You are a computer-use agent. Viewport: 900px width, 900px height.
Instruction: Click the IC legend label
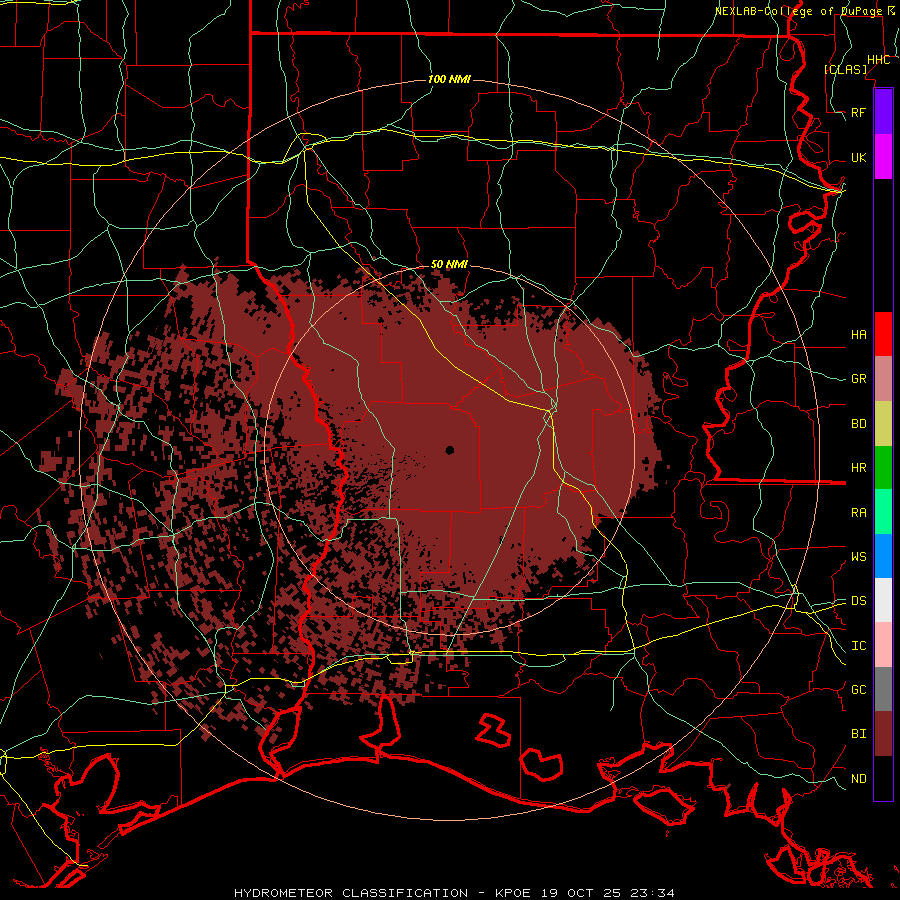click(x=859, y=646)
